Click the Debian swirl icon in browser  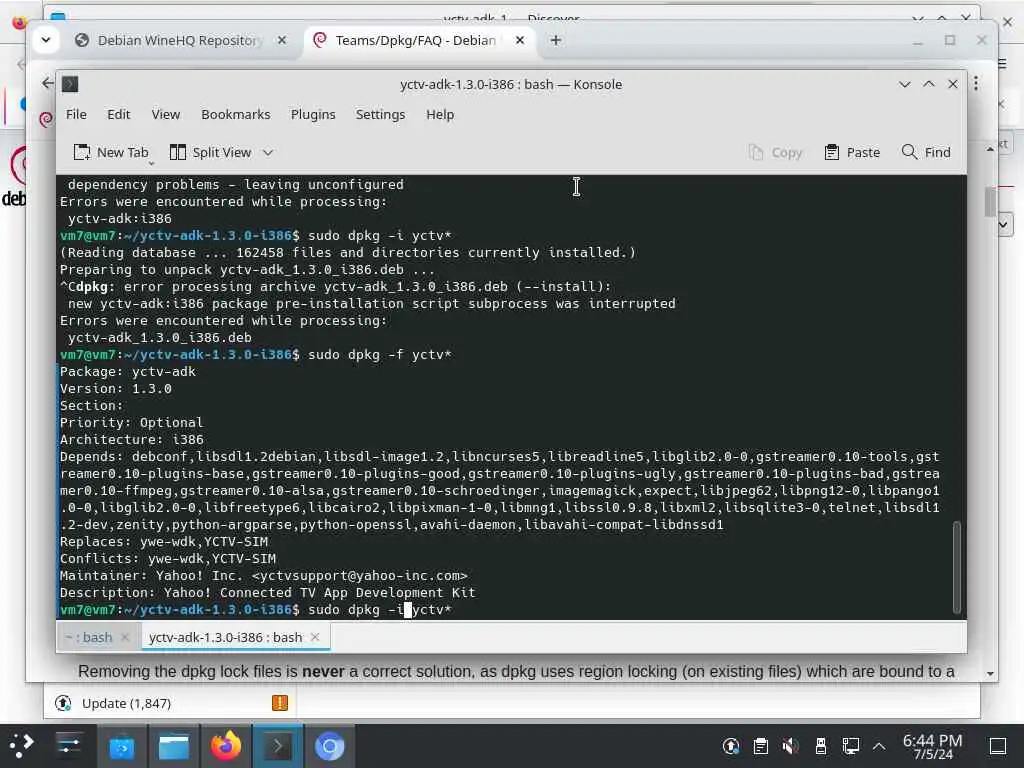click(x=46, y=120)
